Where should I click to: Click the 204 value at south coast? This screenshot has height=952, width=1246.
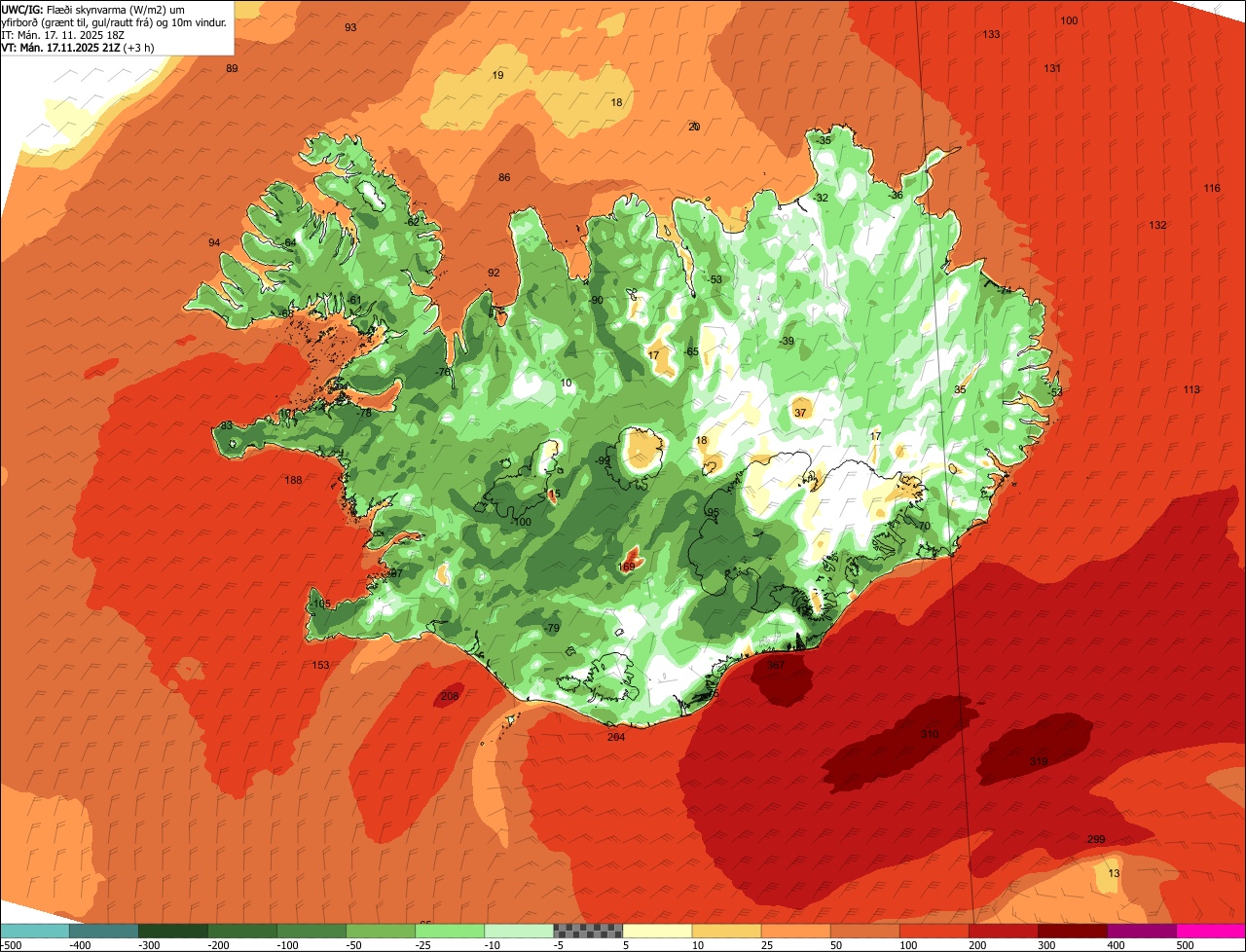pyautogui.click(x=616, y=737)
